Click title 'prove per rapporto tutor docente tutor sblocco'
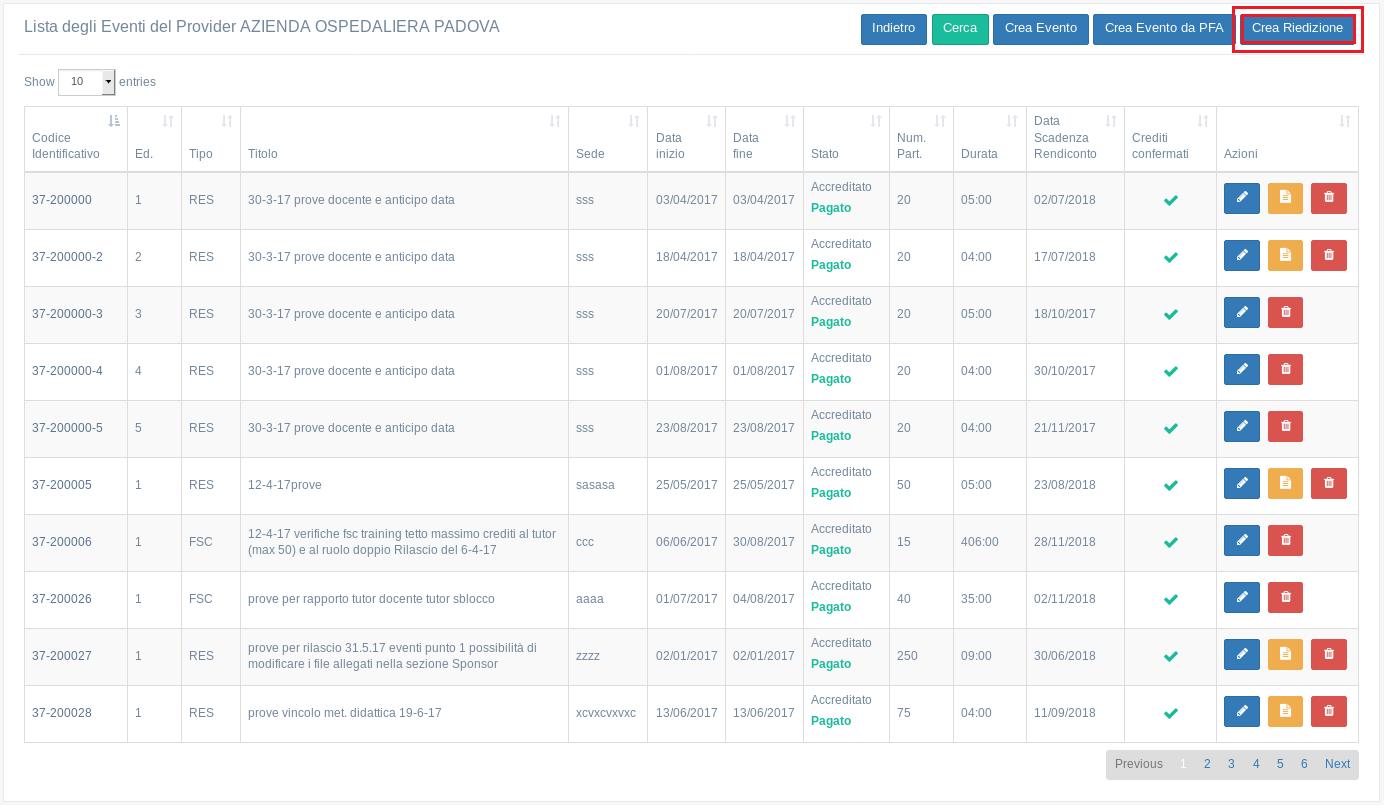Image resolution: width=1384 pixels, height=805 pixels. pos(371,599)
